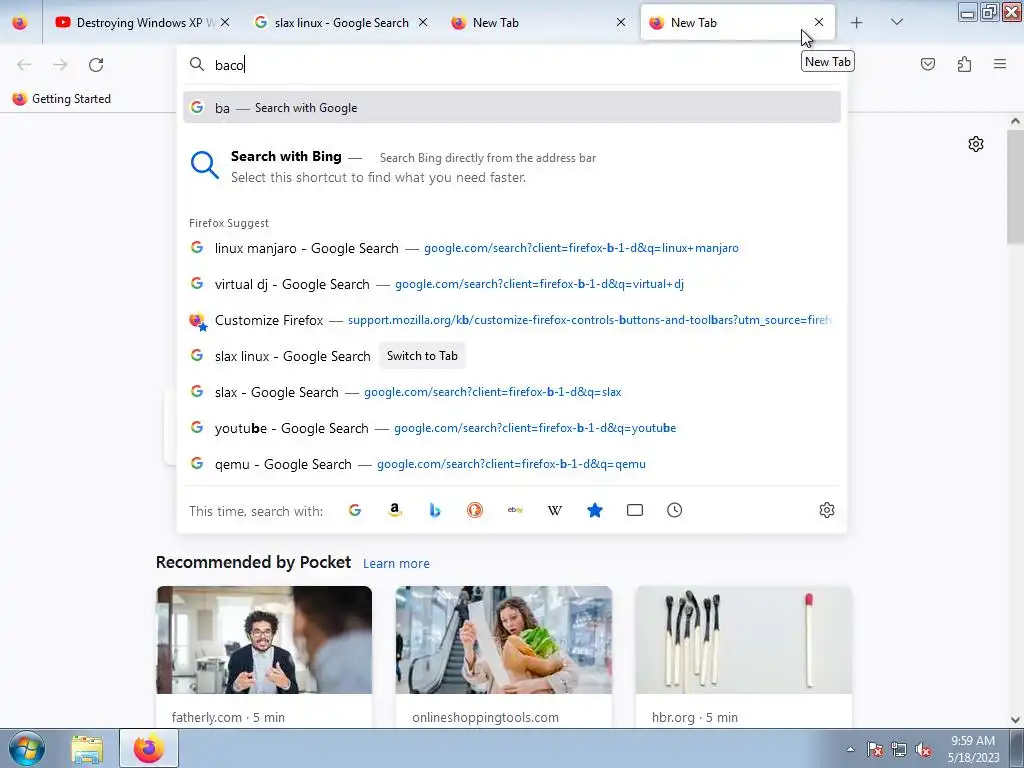Select Search with Bing shortcut
1024x768 pixels.
click(512, 167)
